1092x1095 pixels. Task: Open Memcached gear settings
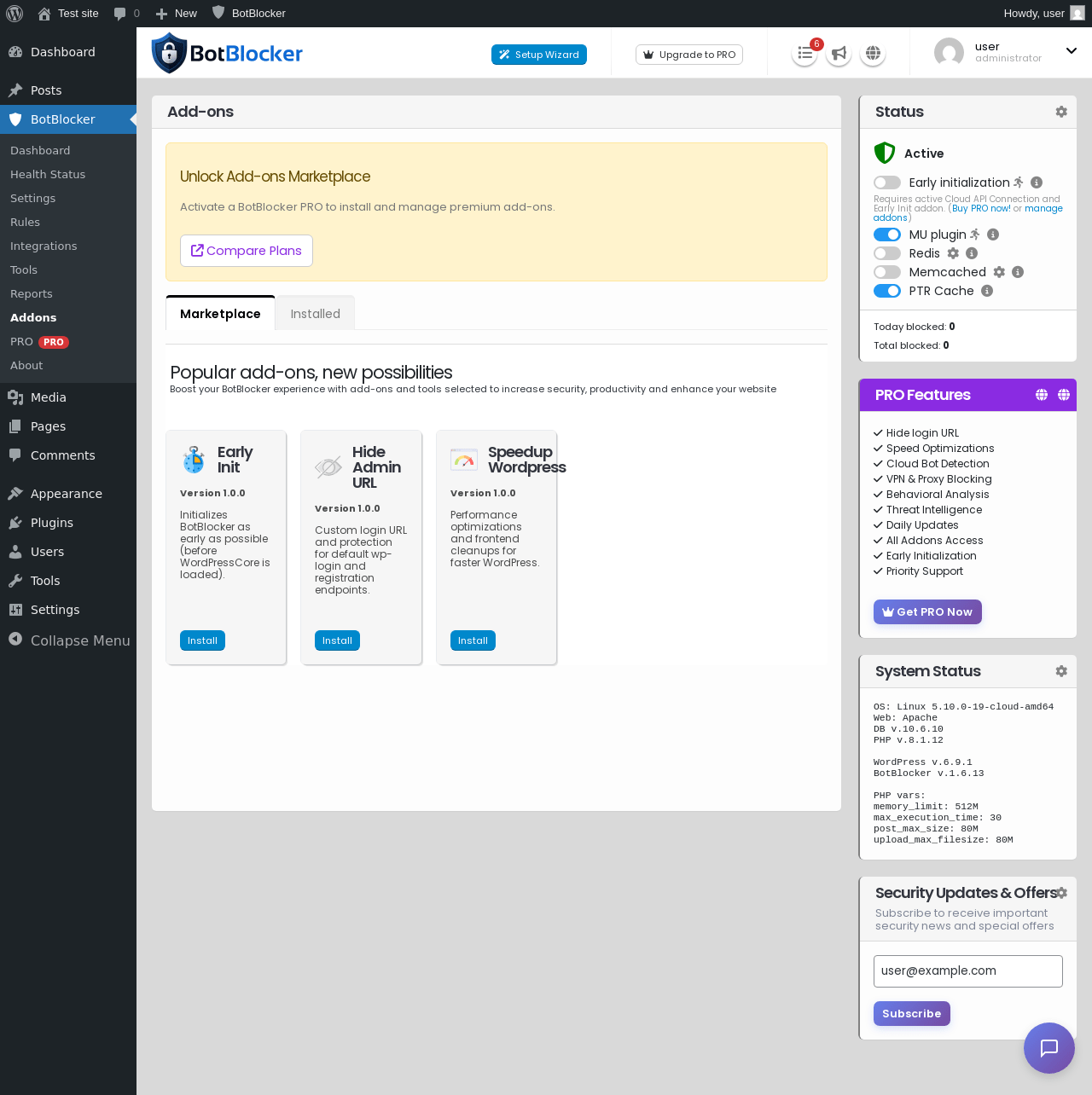pos(999,272)
